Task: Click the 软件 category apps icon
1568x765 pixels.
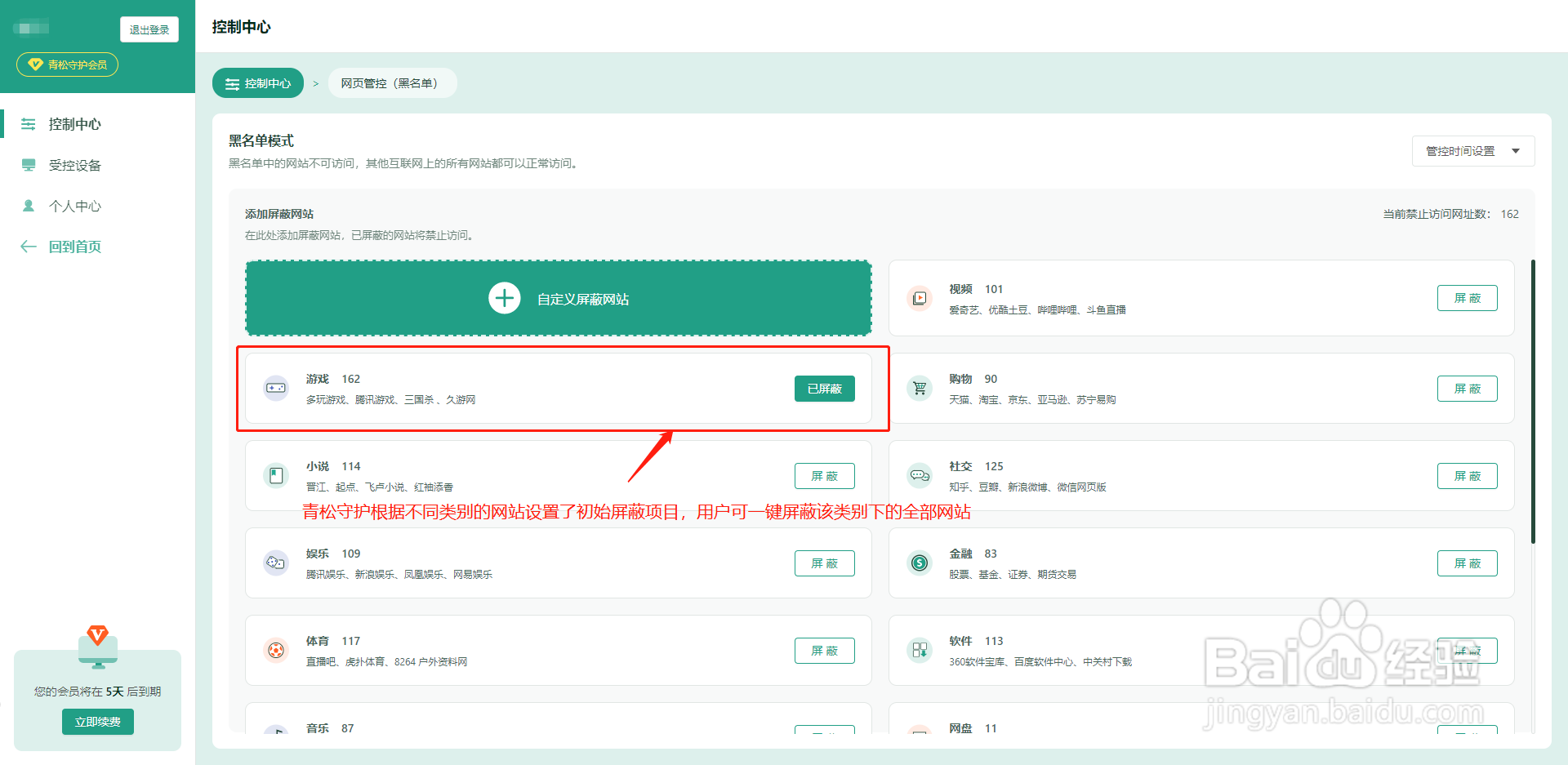Action: pyautogui.click(x=920, y=650)
